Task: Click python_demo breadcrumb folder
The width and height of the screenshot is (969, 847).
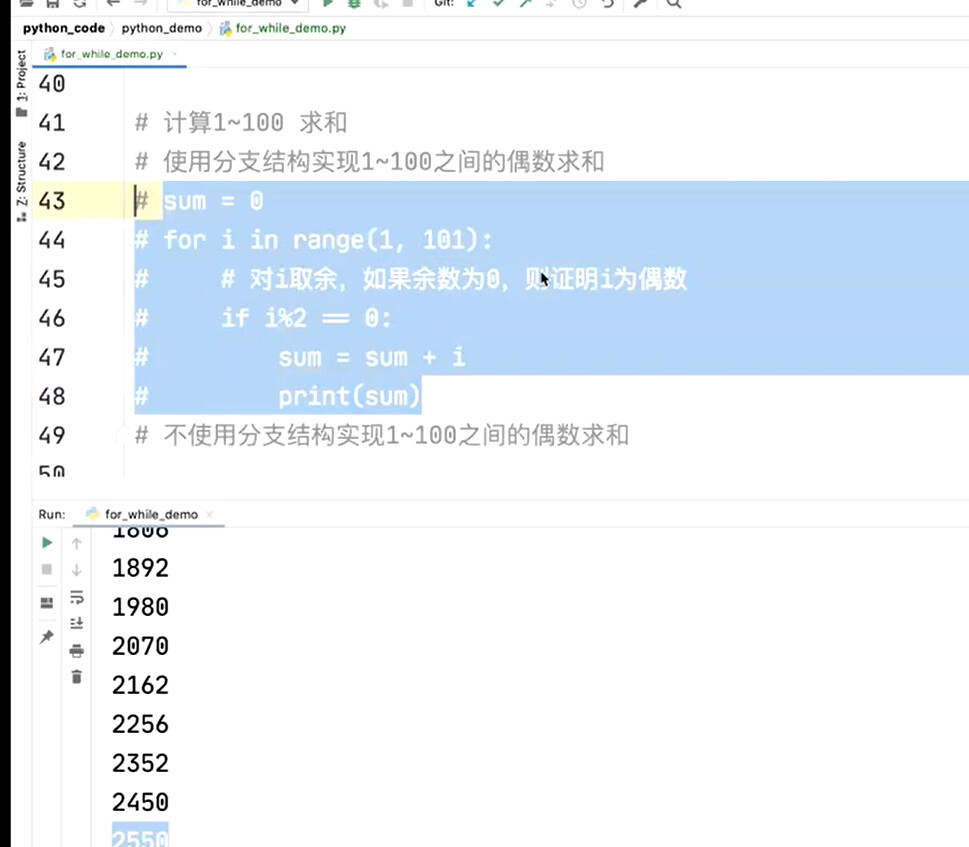Action: point(161,28)
